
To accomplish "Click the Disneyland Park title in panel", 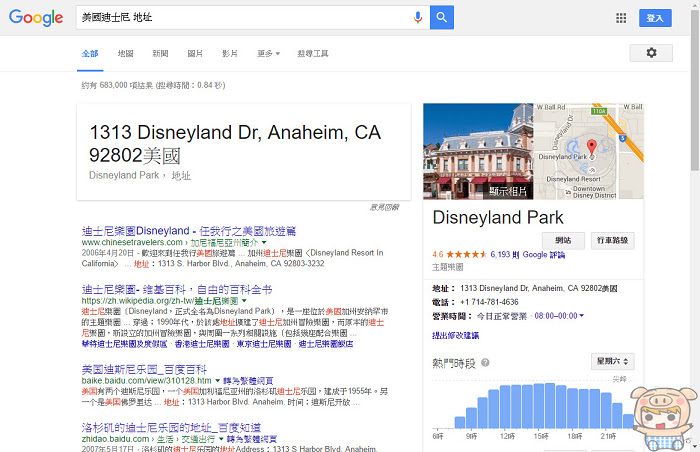I will click(x=498, y=218).
